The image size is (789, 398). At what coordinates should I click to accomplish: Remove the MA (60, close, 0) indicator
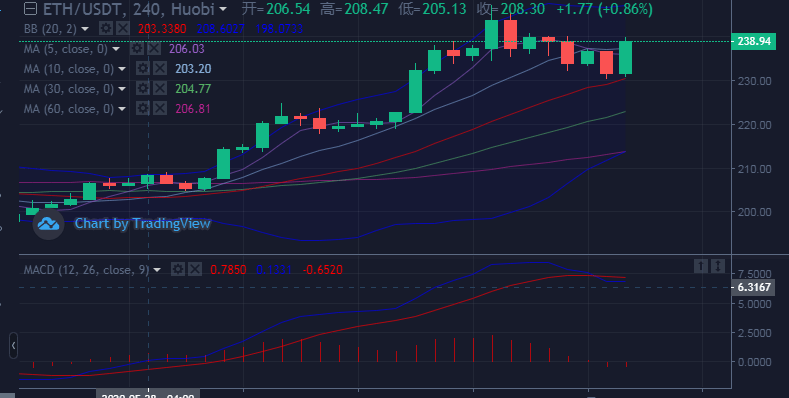point(160,109)
